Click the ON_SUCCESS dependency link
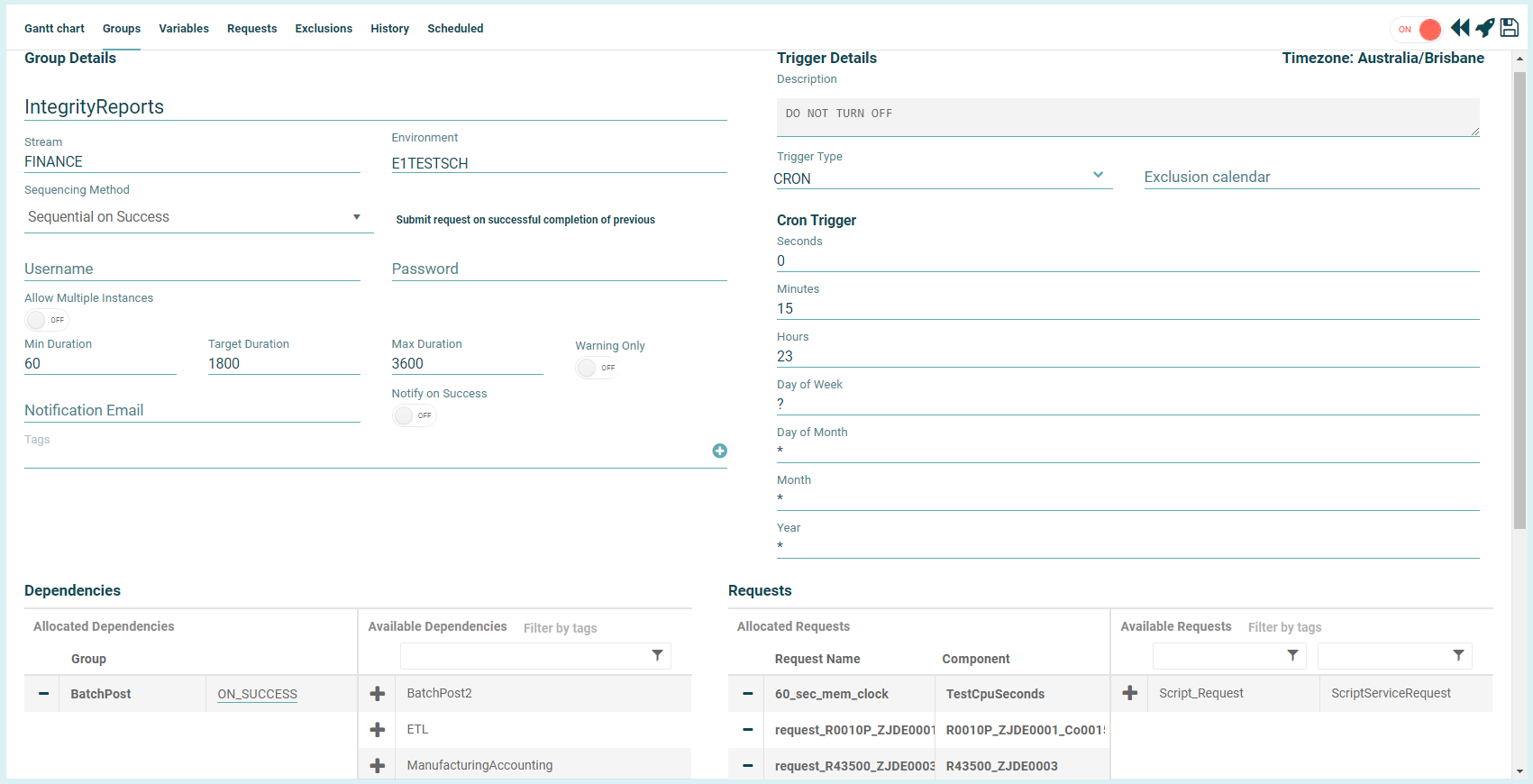The image size is (1533, 784). pyautogui.click(x=257, y=694)
